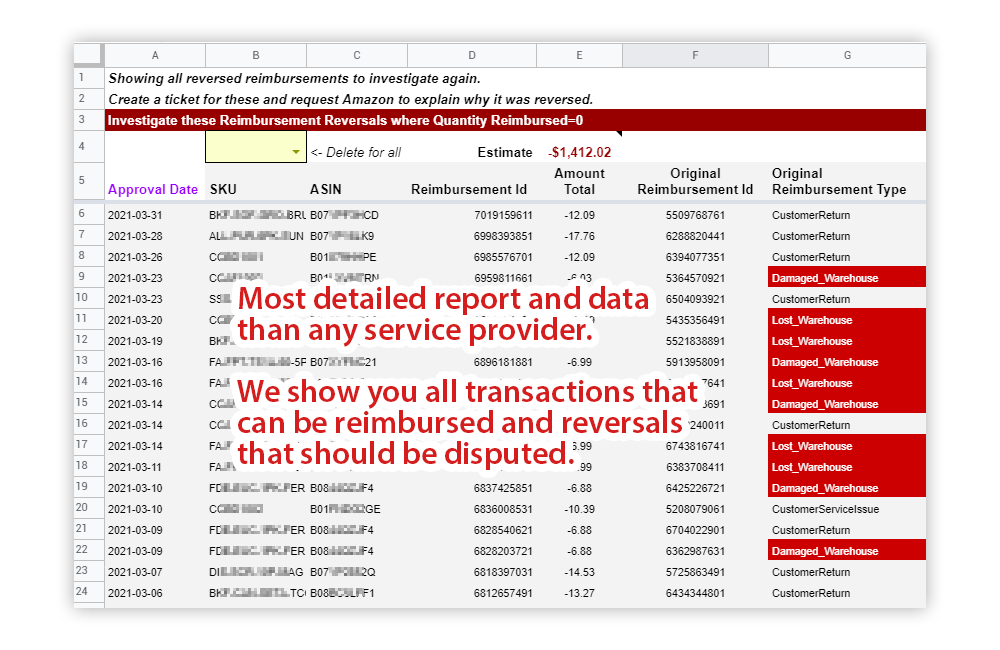Select the CustomerReturn cell in row 6
This screenshot has height=650, width=1000.
pos(847,215)
